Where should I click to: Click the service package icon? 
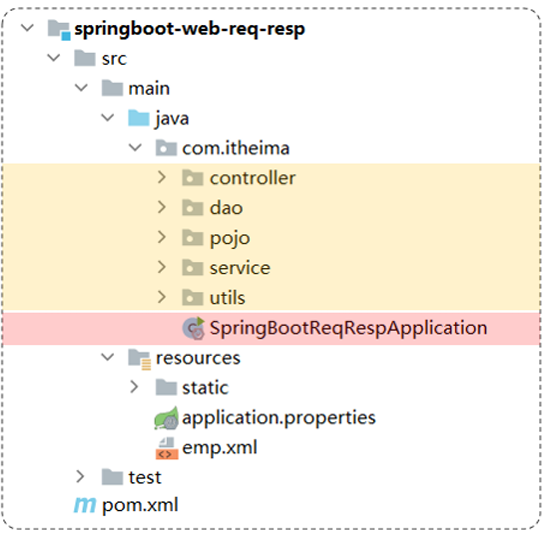193,268
